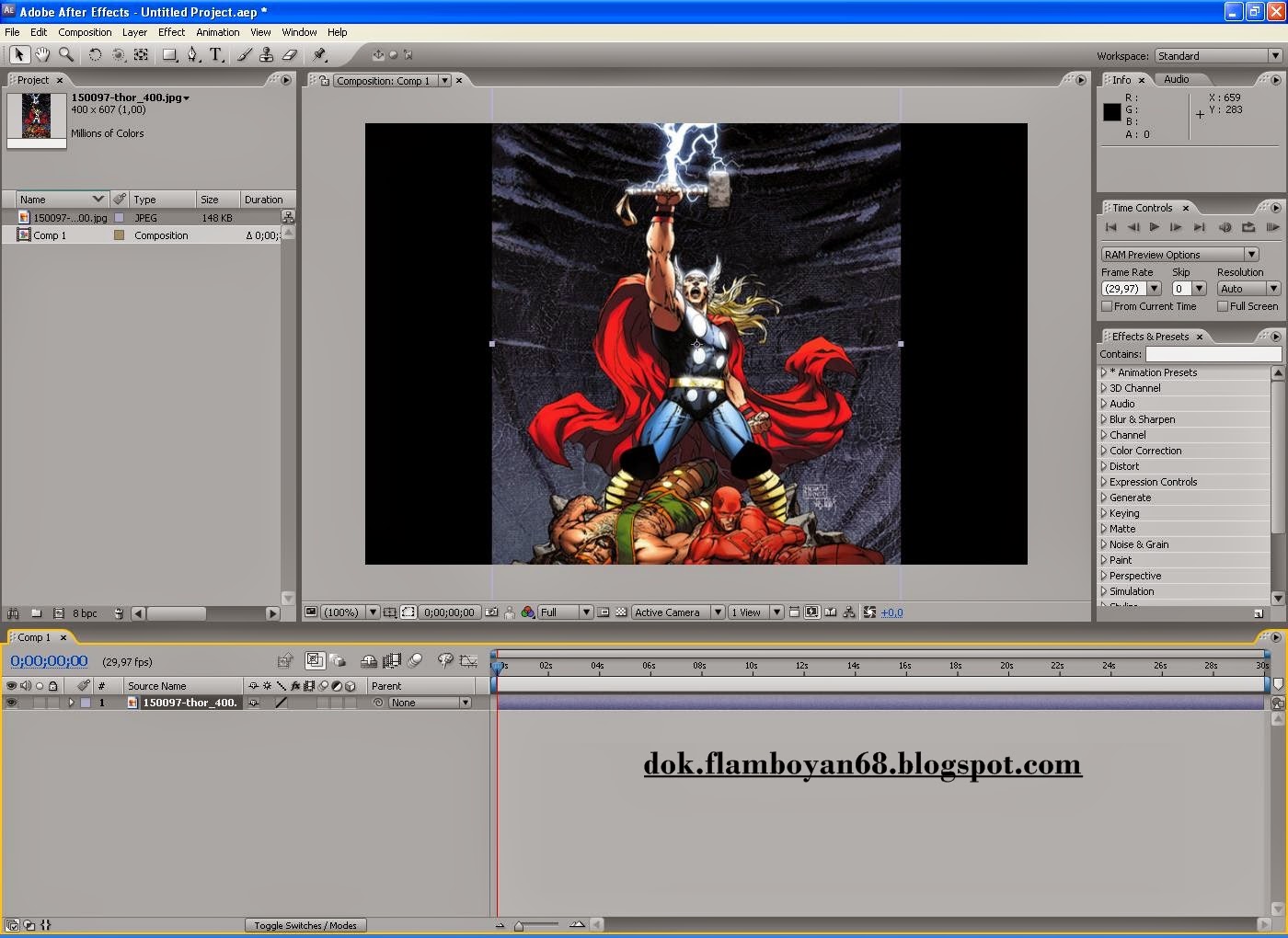Viewport: 1288px width, 938px height.
Task: Click the Reset Exposure icon
Action: pos(868,612)
